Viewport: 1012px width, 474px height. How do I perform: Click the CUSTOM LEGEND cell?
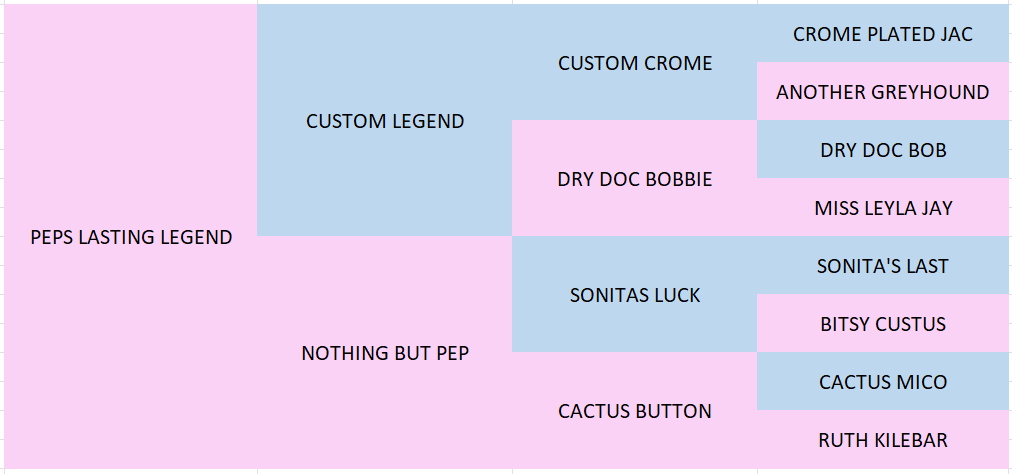[x=385, y=121]
